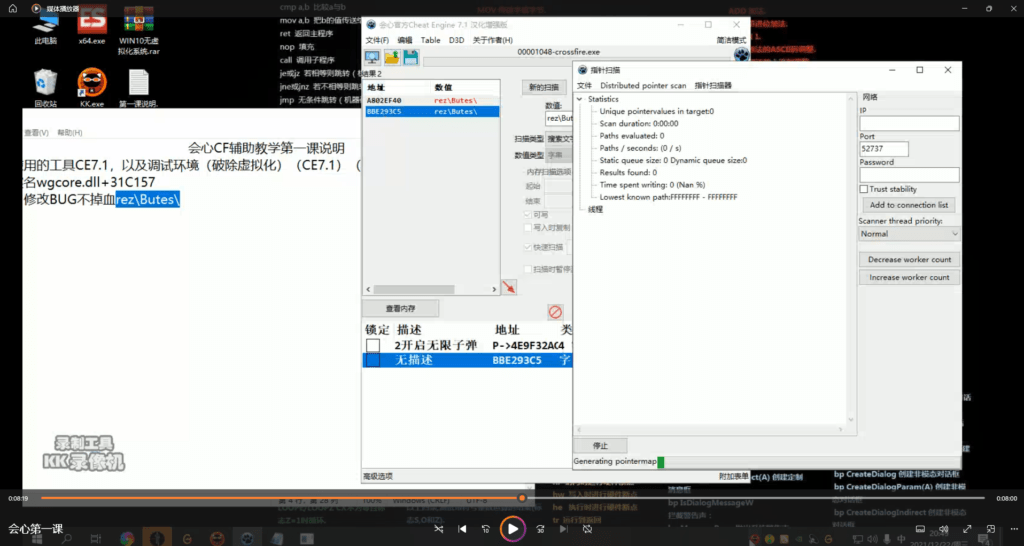Open the Distributed pointer scan menu
The height and width of the screenshot is (546, 1024).
click(642, 86)
